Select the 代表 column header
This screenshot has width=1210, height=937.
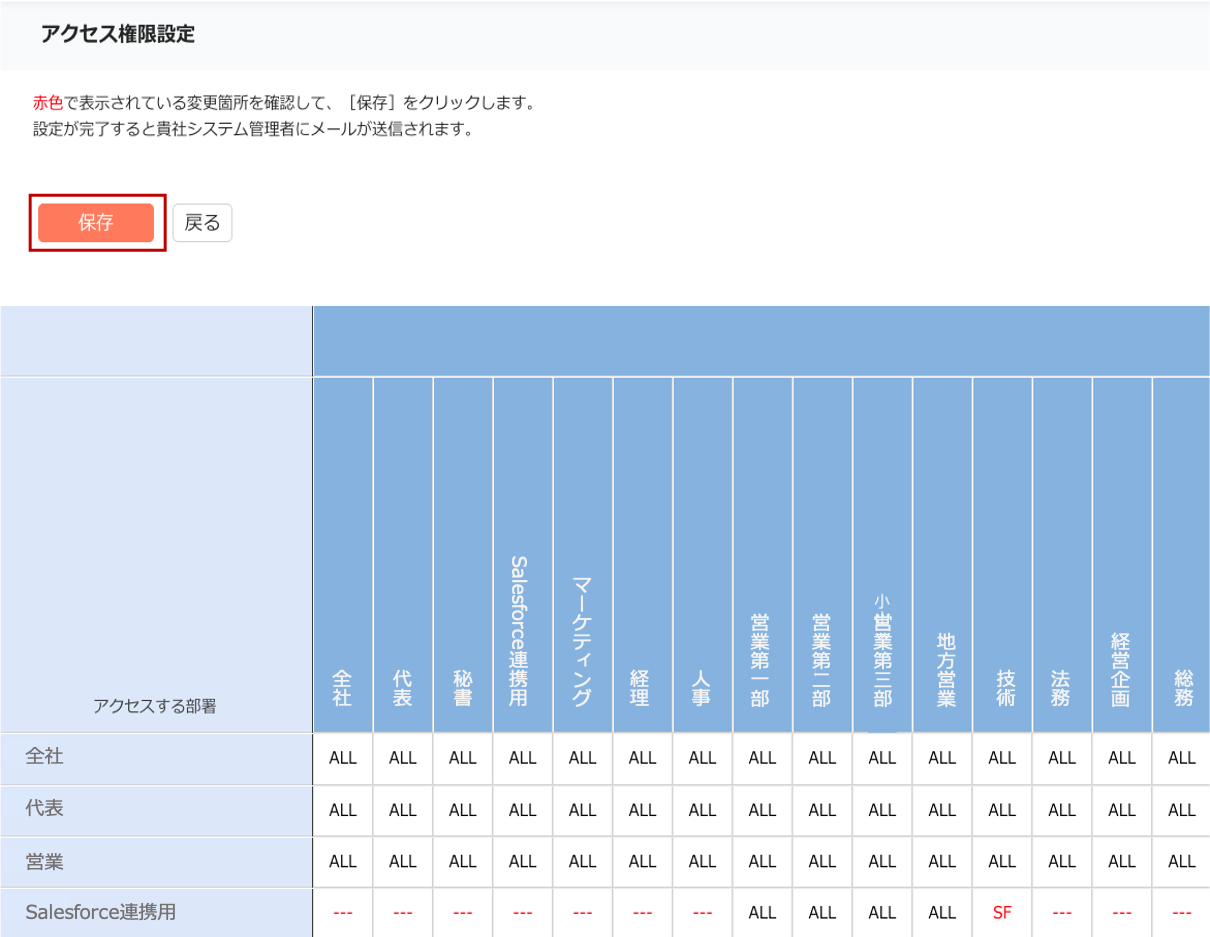403,555
